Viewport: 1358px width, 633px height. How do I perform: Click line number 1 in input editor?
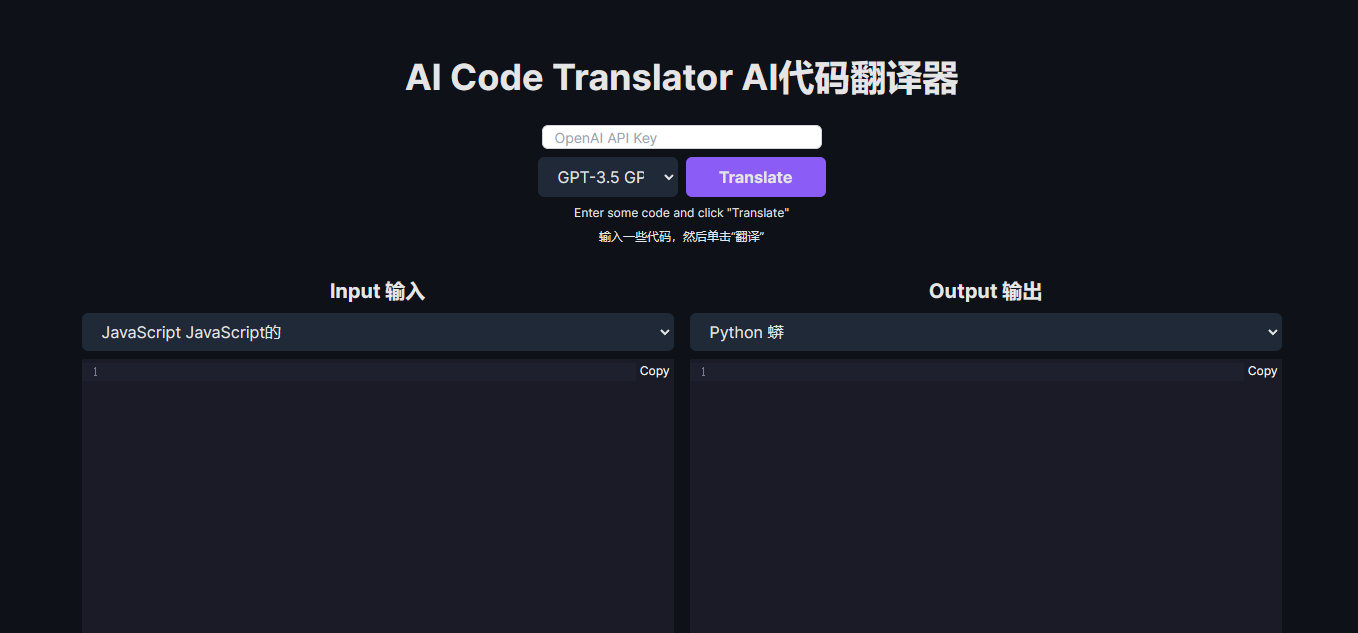(94, 370)
